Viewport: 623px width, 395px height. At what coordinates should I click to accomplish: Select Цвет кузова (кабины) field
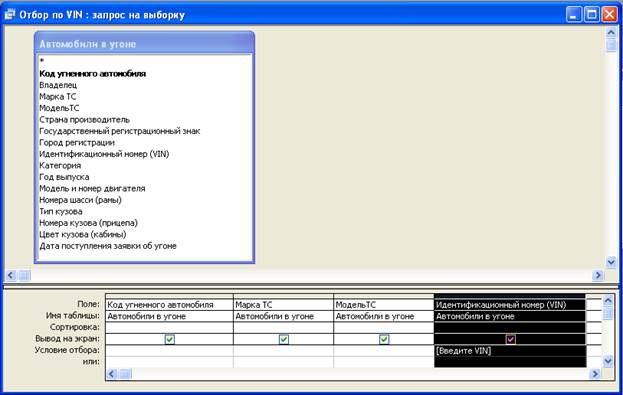(83, 234)
